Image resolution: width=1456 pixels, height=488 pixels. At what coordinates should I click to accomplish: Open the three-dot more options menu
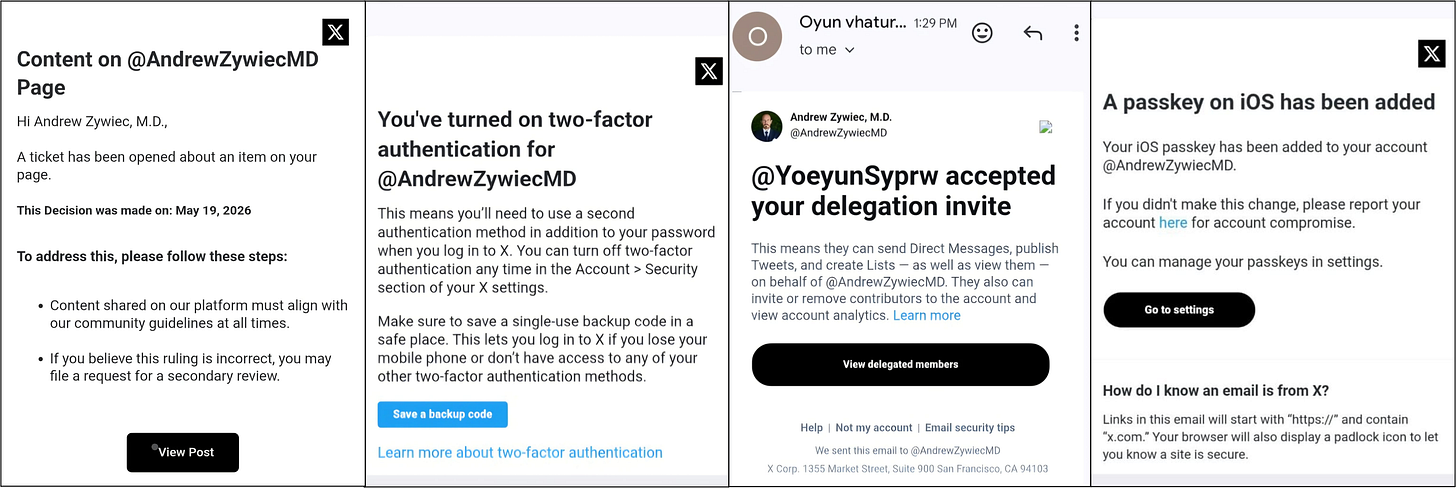[1076, 33]
